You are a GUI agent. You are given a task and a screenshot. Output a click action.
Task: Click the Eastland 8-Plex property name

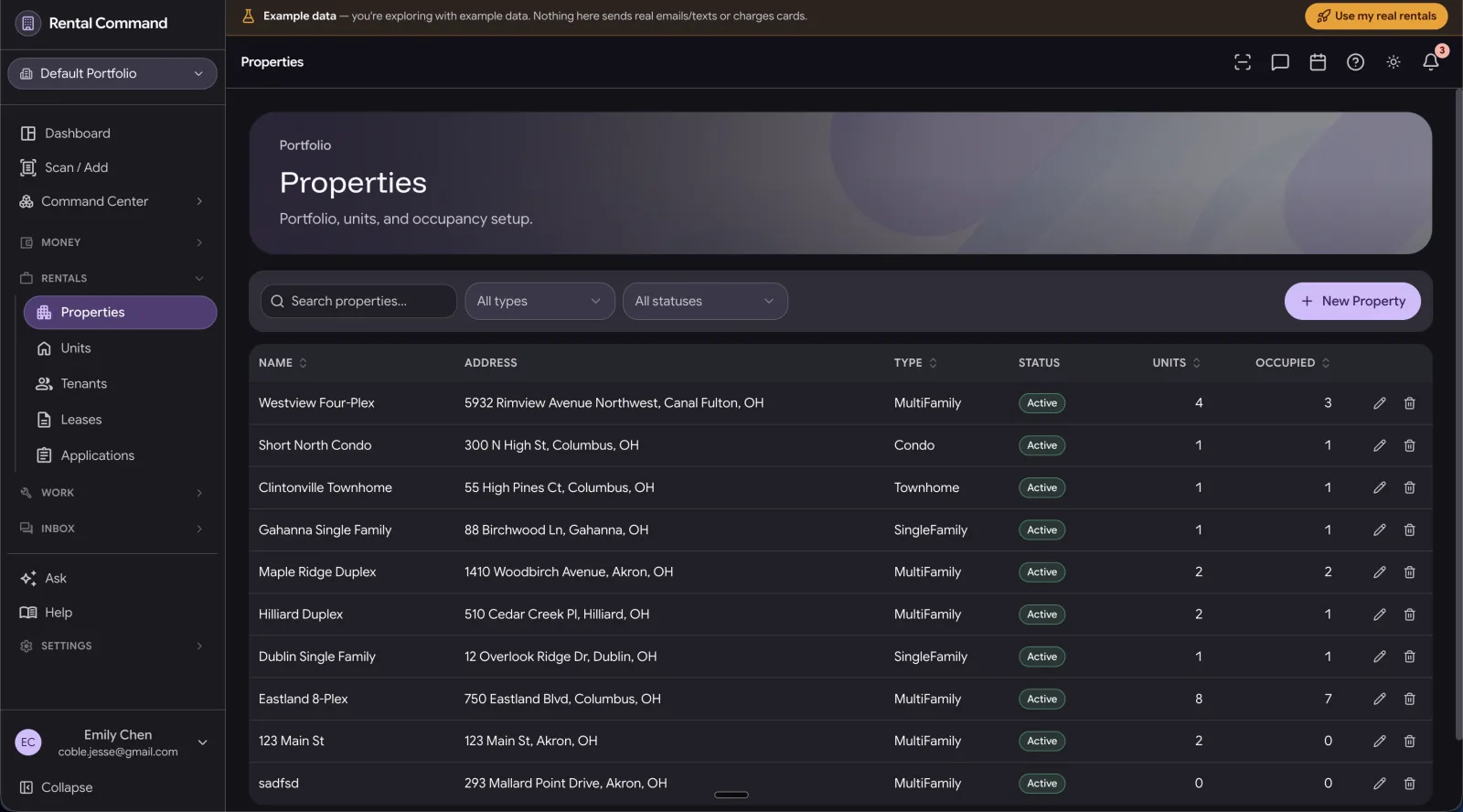(304, 699)
